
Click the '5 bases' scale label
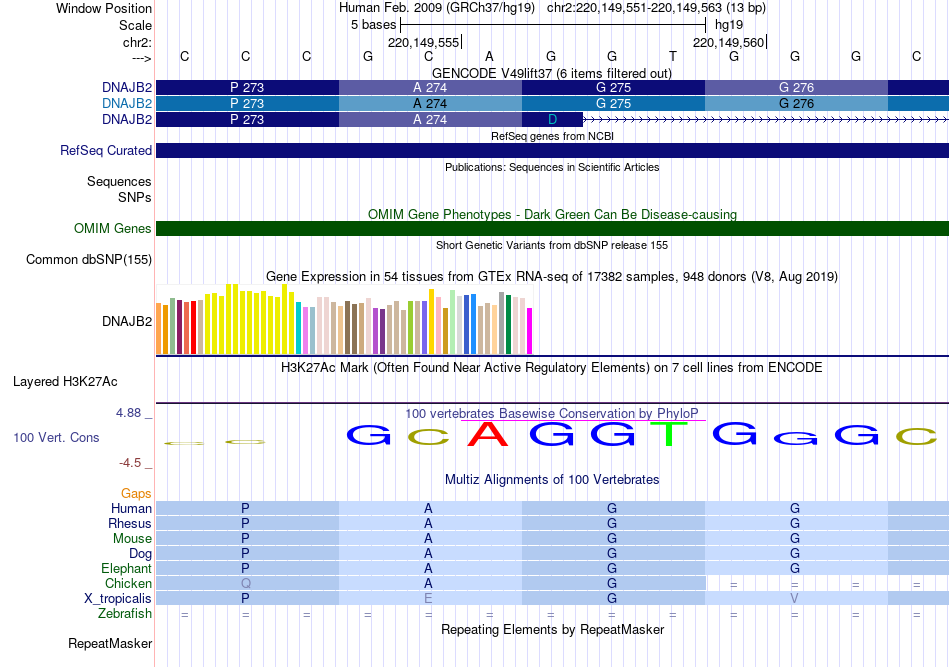pos(373,25)
